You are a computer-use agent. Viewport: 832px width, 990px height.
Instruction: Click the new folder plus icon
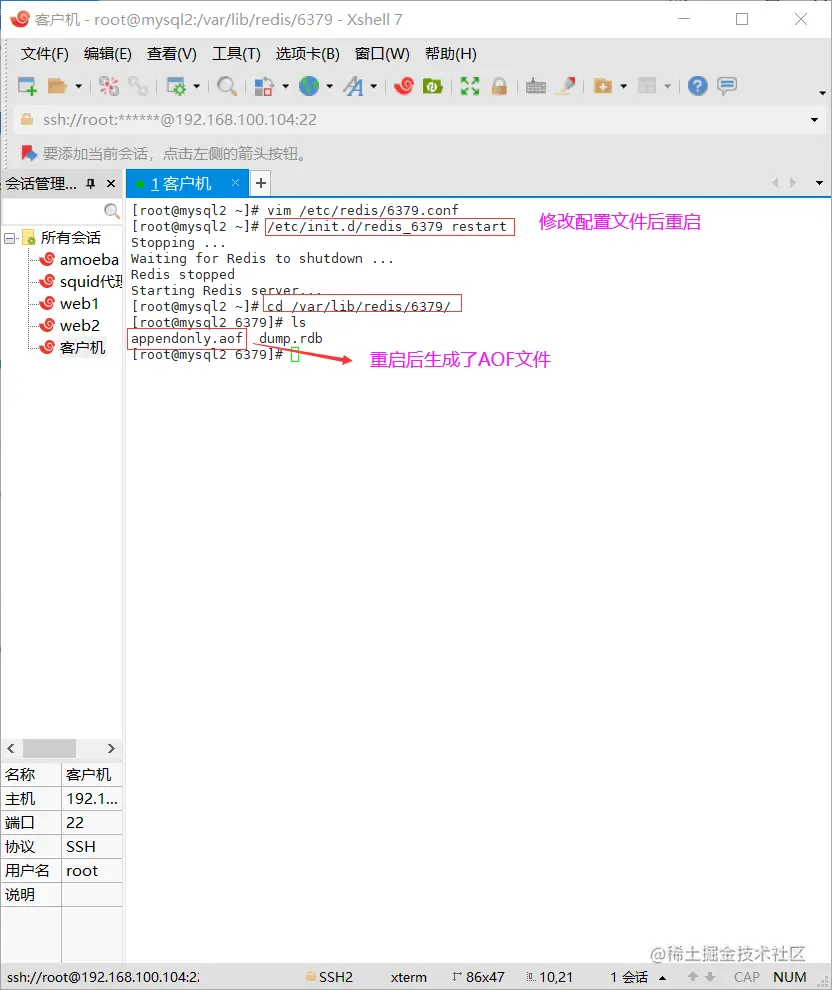(x=603, y=86)
